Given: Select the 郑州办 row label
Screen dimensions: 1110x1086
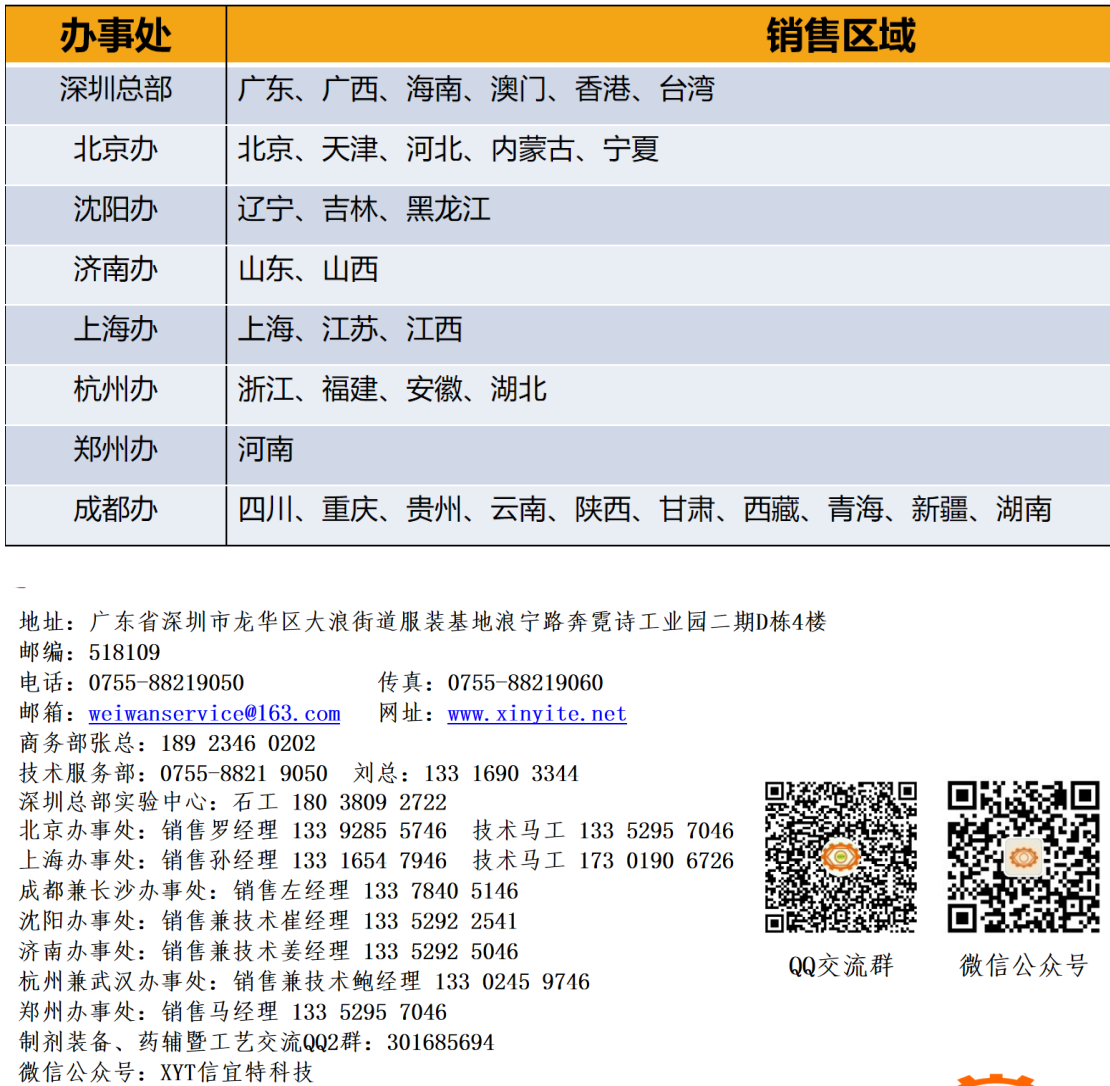Looking at the screenshot, I should click(x=116, y=450).
